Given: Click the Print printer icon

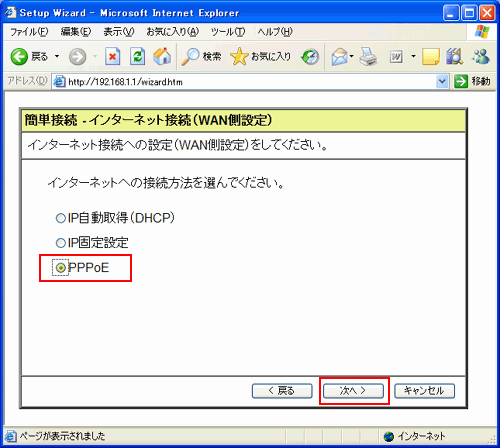Looking at the screenshot, I should [x=368, y=56].
